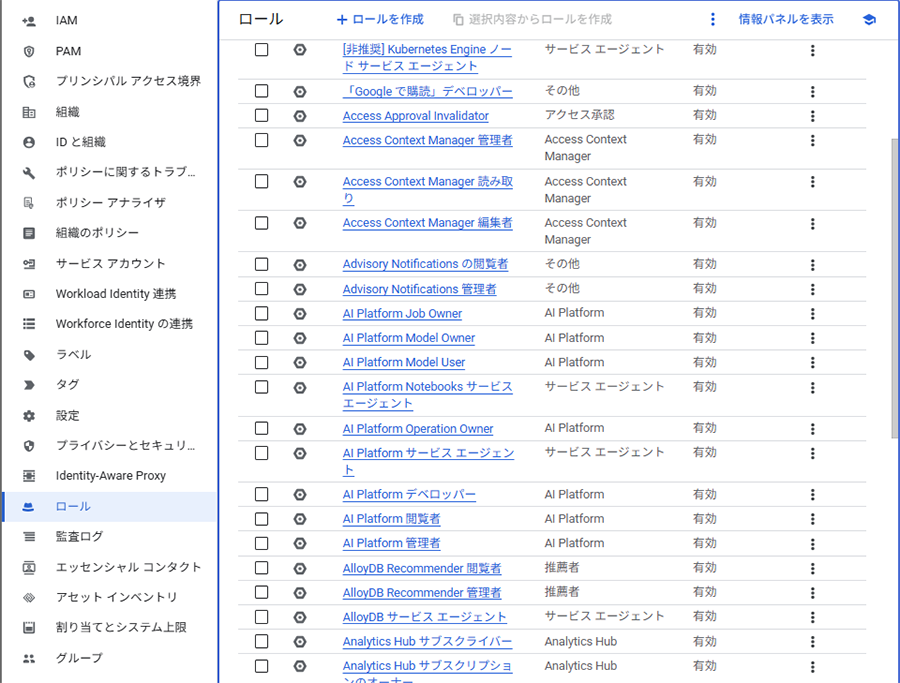Viewport: 900px width, 683px height.
Task: Open IAM page from sidebar
Action: 66,20
